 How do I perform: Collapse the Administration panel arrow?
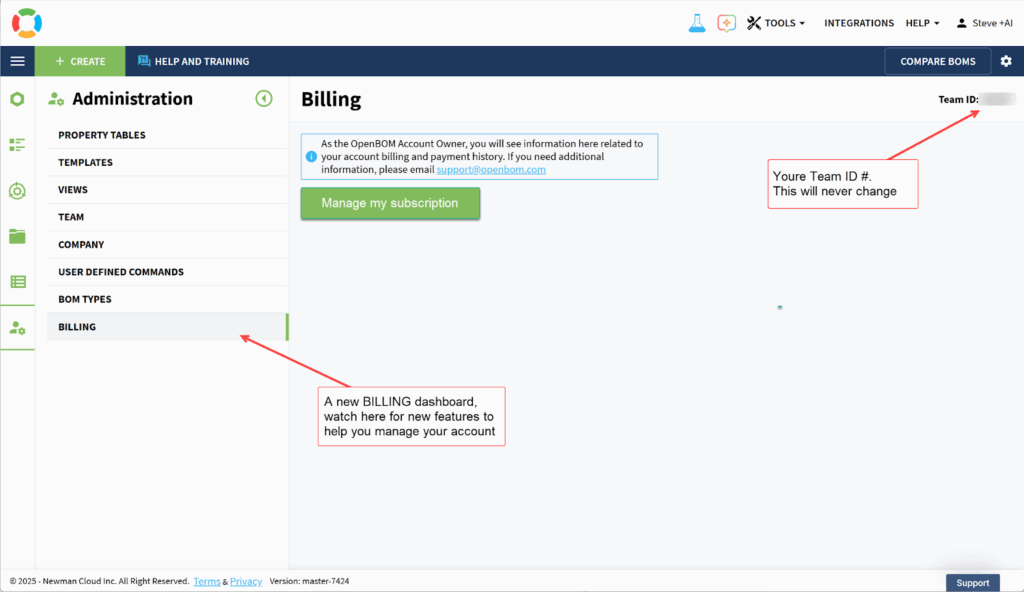coord(263,98)
